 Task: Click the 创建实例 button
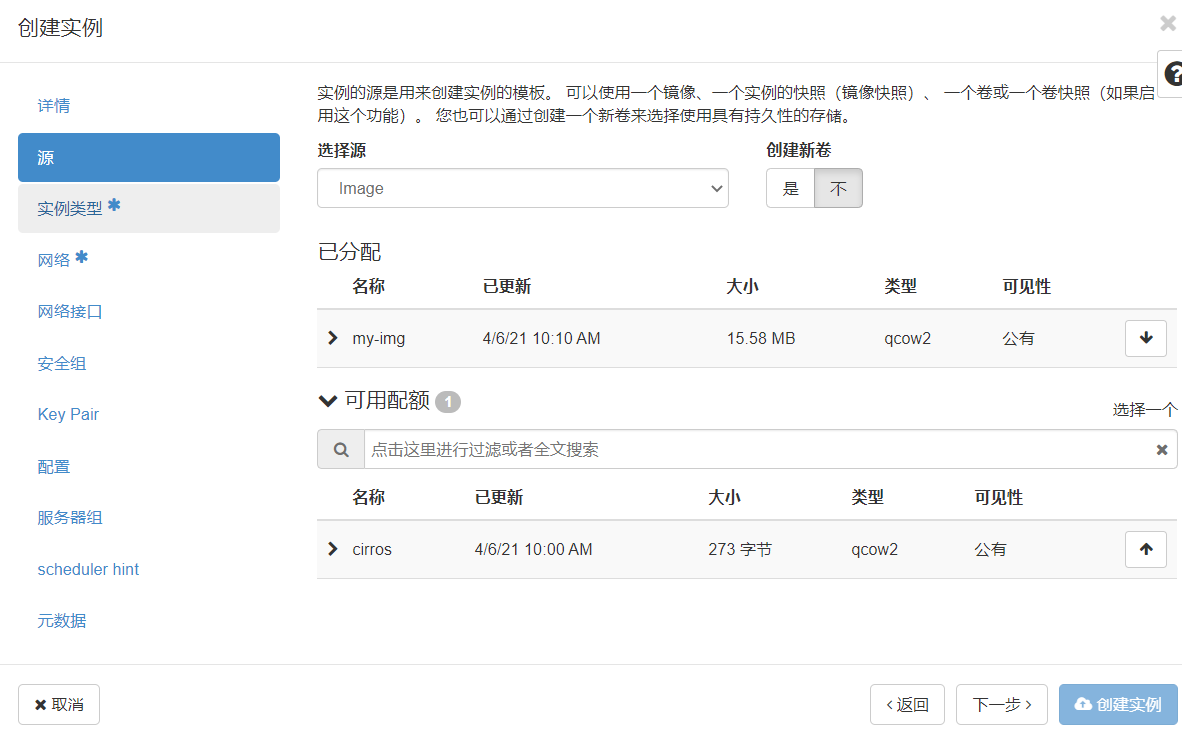[x=1118, y=704]
